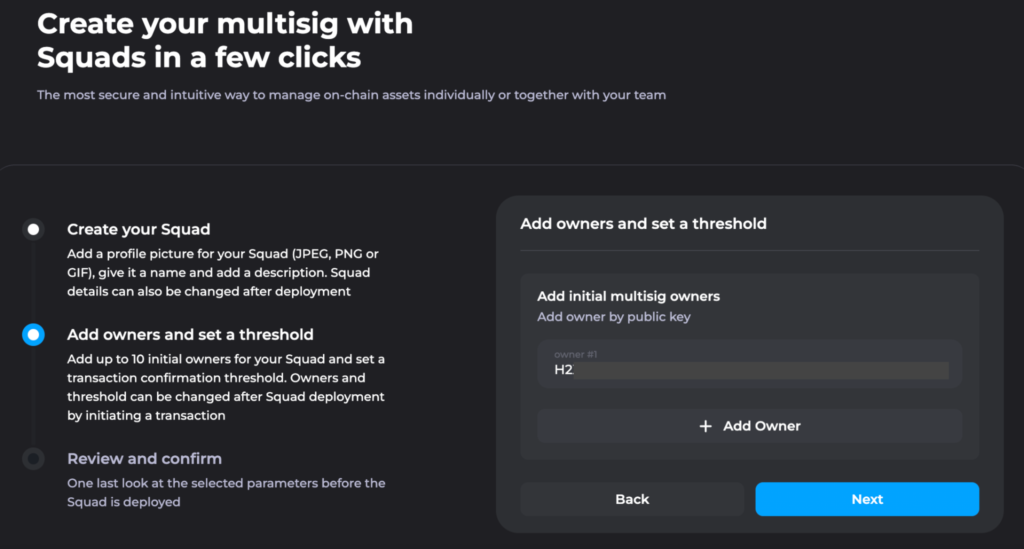Click the plus icon beside Add Owner
This screenshot has height=549, width=1024.
(705, 426)
